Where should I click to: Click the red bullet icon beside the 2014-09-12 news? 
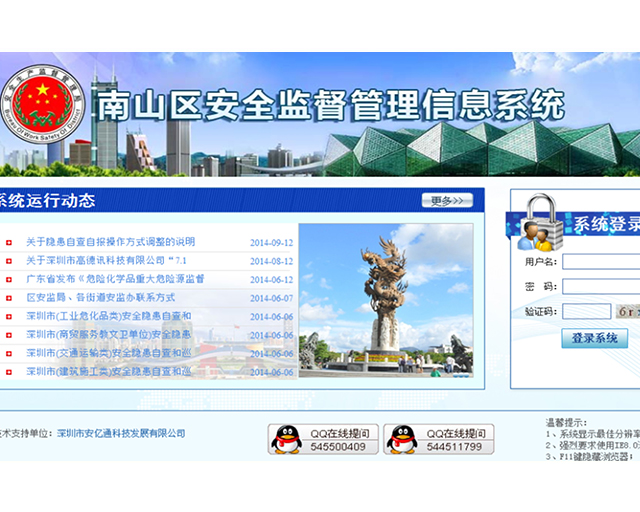pyautogui.click(x=9, y=243)
